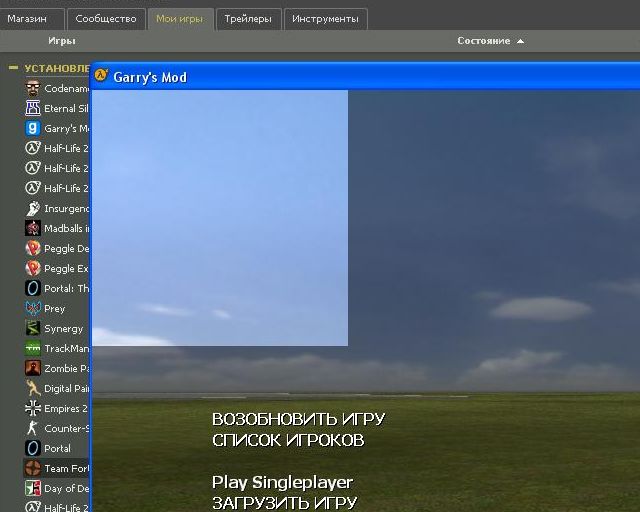Select the Zombie Panic game icon
This screenshot has height=512, width=640.
33,368
